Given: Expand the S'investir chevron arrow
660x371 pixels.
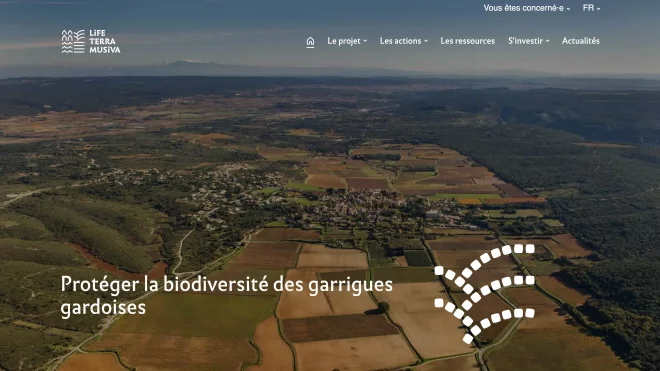Looking at the screenshot, I should coord(548,41).
